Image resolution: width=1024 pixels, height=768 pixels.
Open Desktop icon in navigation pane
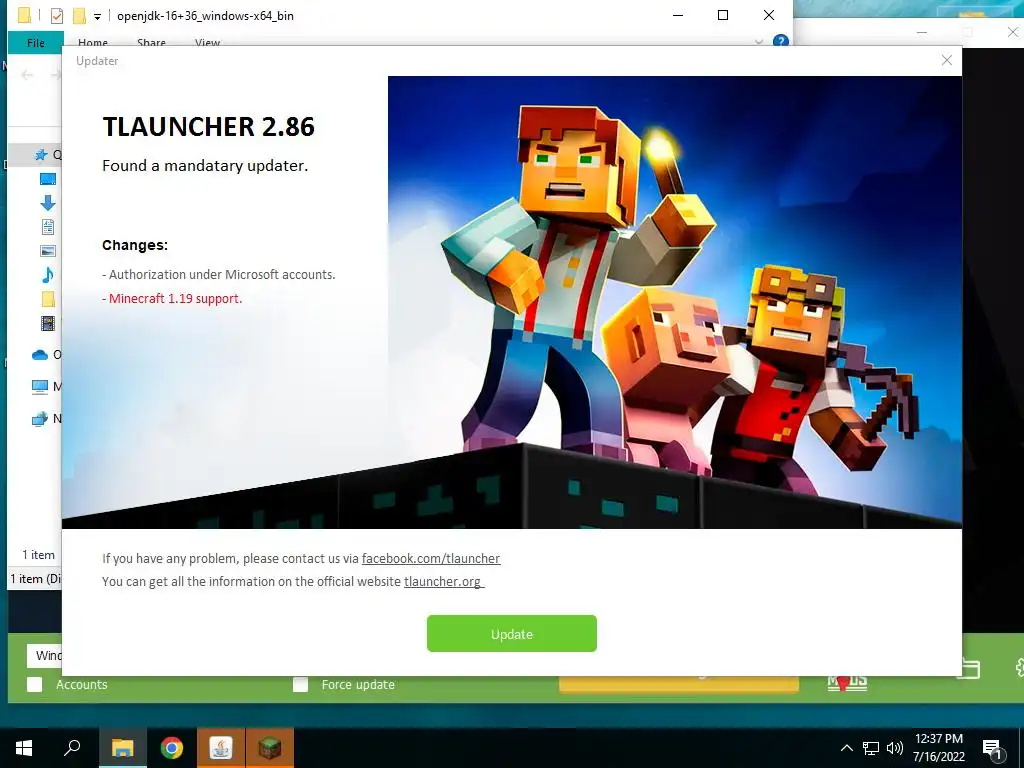coord(48,179)
